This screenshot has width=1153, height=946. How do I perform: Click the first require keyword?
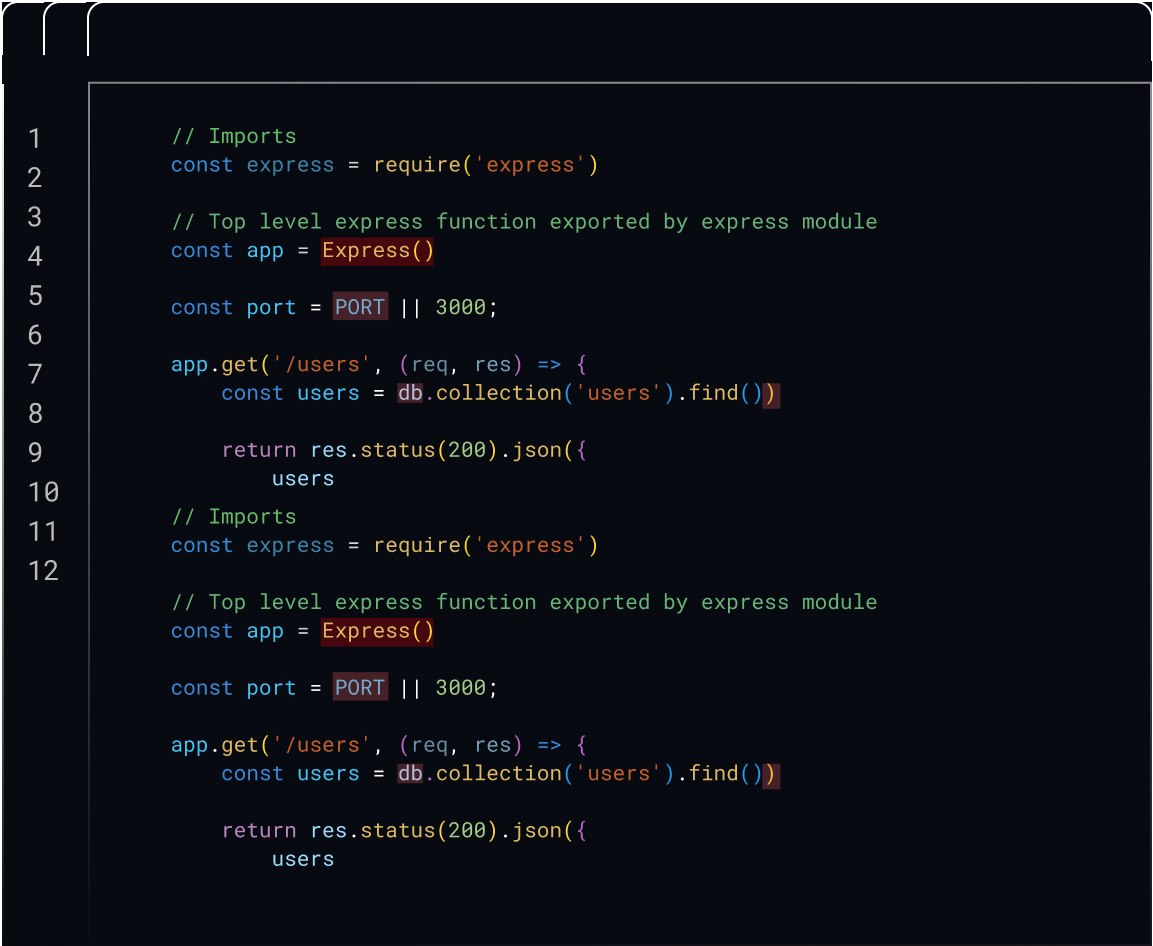click(416, 164)
